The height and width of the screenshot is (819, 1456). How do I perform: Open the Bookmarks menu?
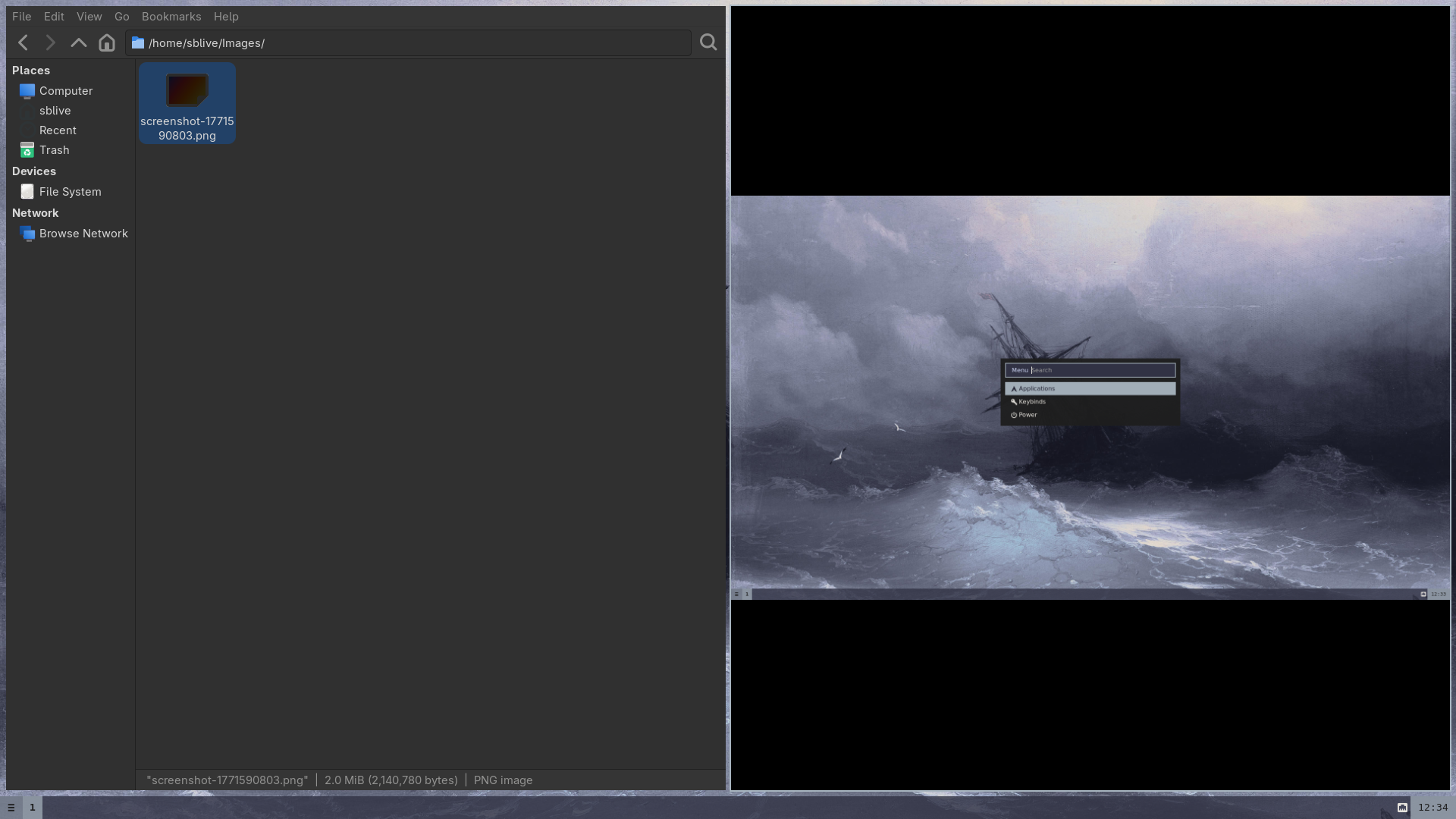[171, 17]
